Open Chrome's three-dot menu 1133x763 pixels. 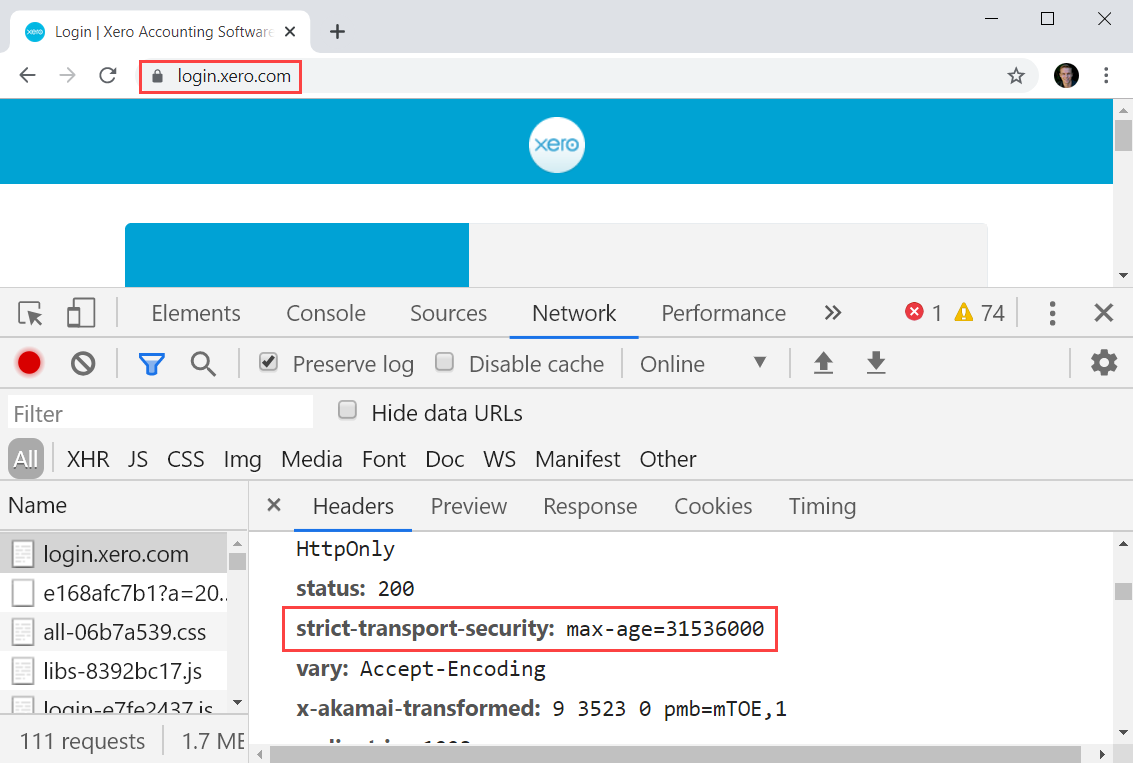coord(1106,75)
